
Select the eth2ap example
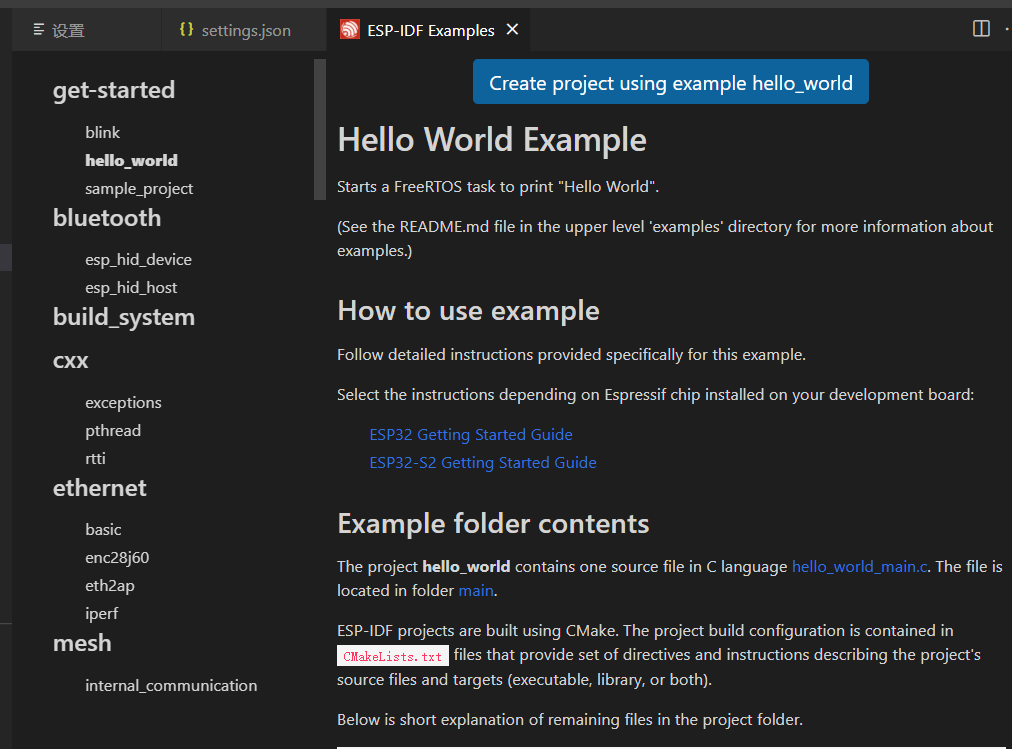(x=110, y=586)
